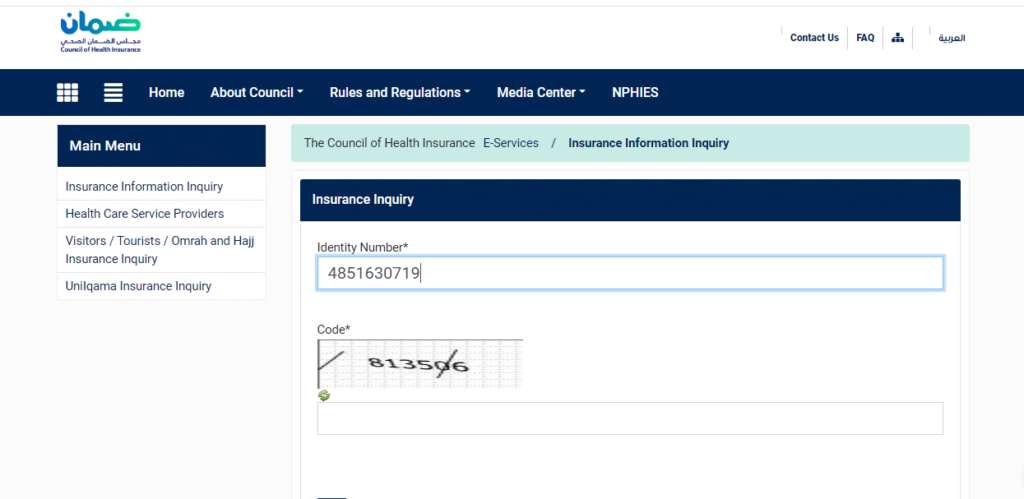Screen dimensions: 1024x499
Task: Expand the About Council dropdown
Action: pyautogui.click(x=256, y=93)
